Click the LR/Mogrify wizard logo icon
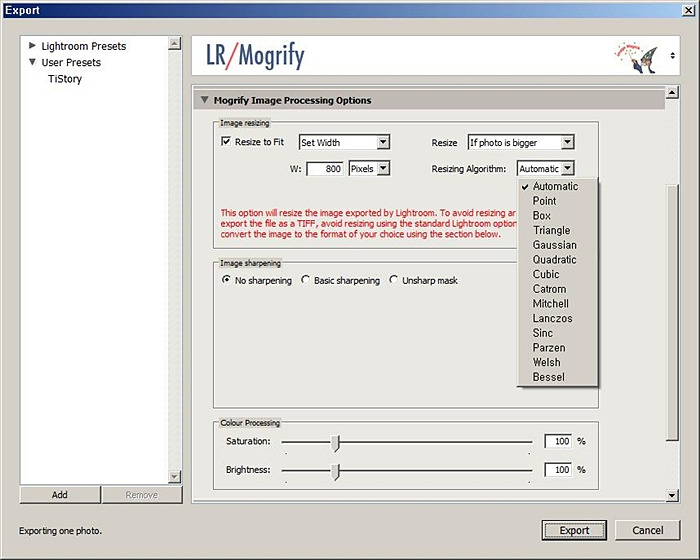700x560 pixels. click(637, 57)
